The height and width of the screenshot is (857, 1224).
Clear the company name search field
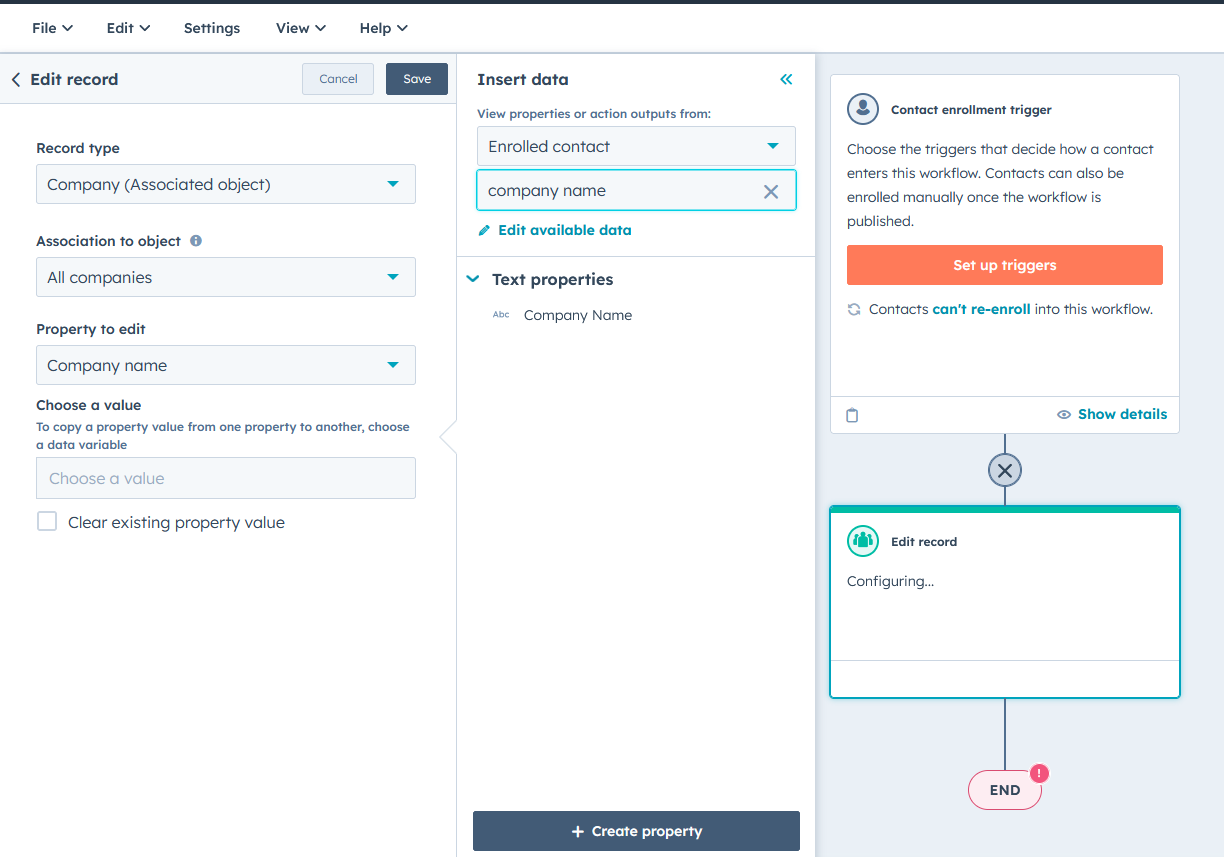(771, 191)
